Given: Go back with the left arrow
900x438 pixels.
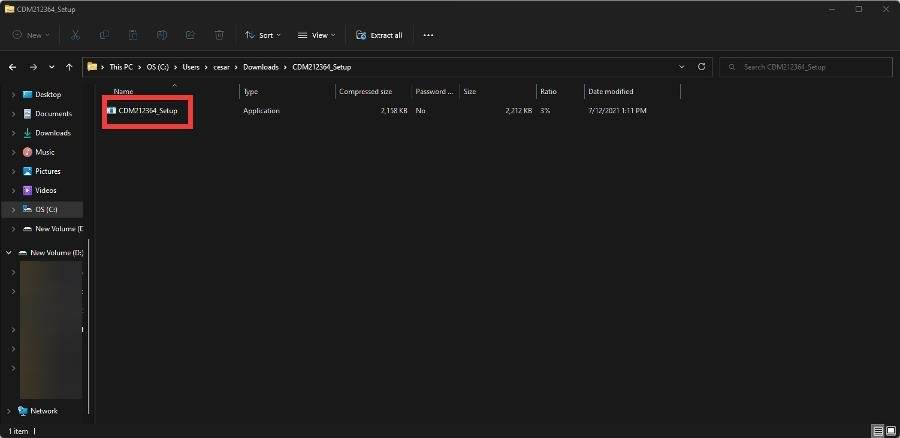Looking at the screenshot, I should (x=13, y=67).
